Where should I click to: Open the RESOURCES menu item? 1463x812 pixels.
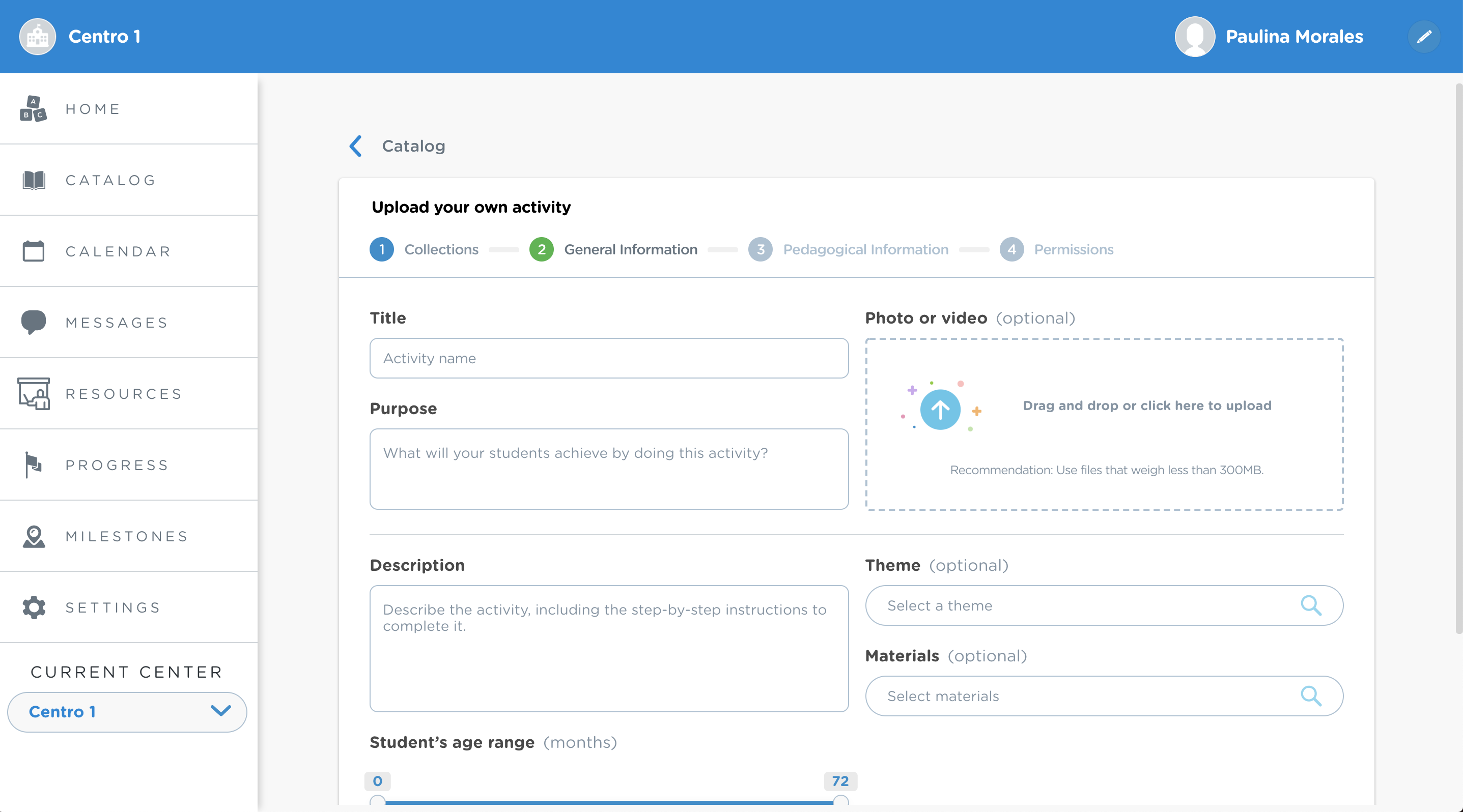pos(128,393)
